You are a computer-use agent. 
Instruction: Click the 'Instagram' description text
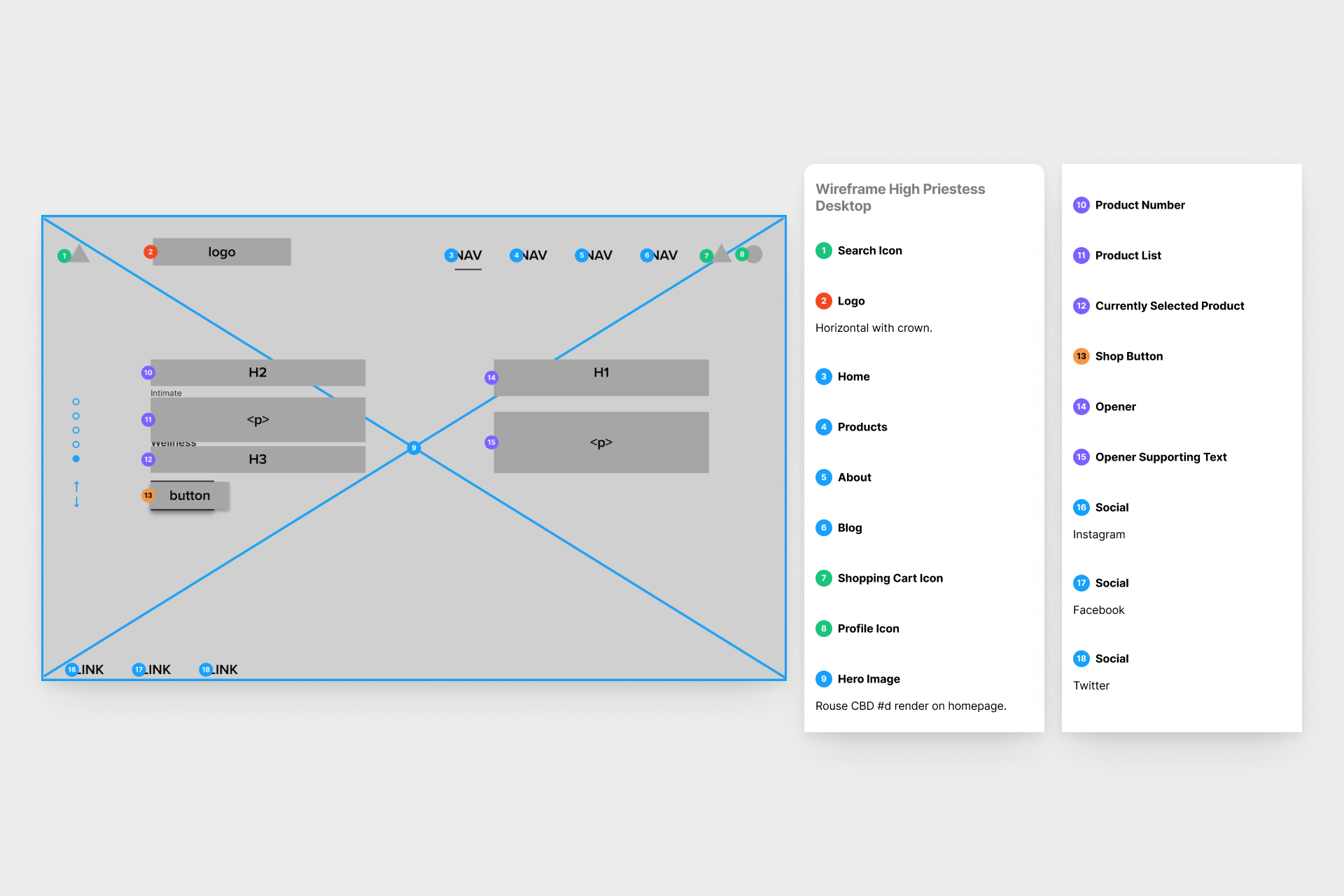[1099, 534]
